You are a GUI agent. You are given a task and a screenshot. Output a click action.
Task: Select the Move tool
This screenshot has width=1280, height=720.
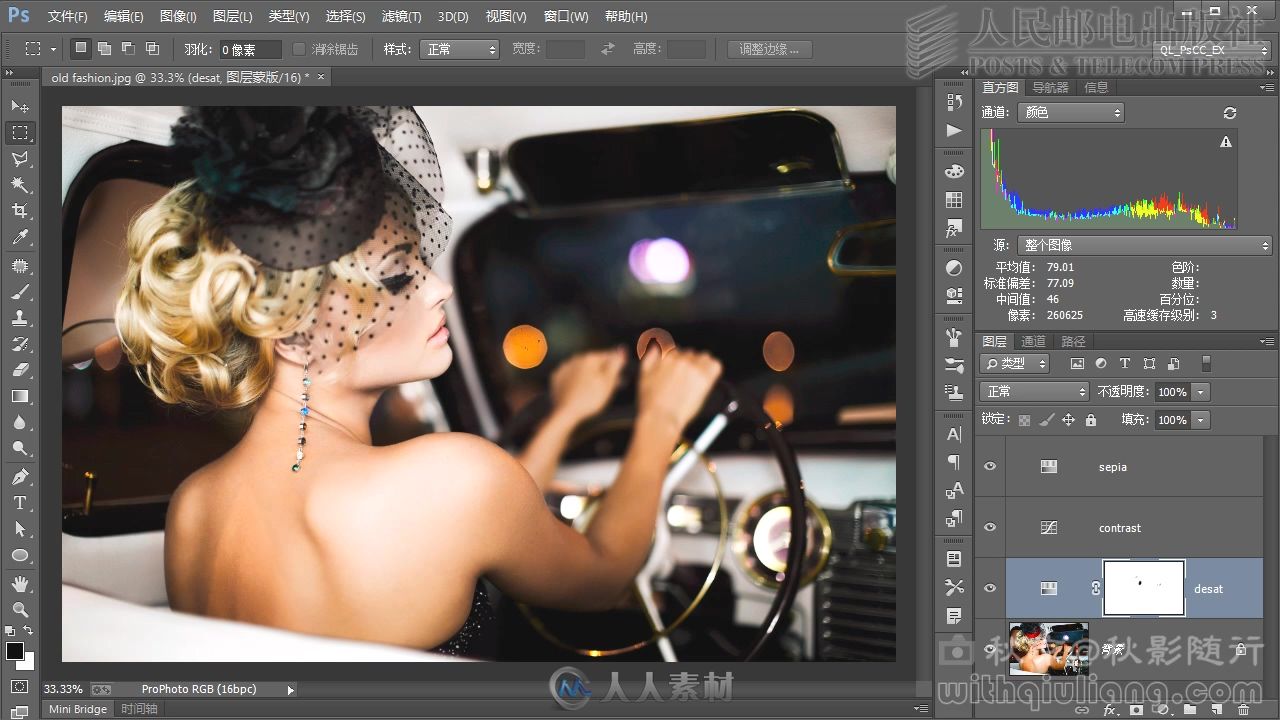click(20, 106)
